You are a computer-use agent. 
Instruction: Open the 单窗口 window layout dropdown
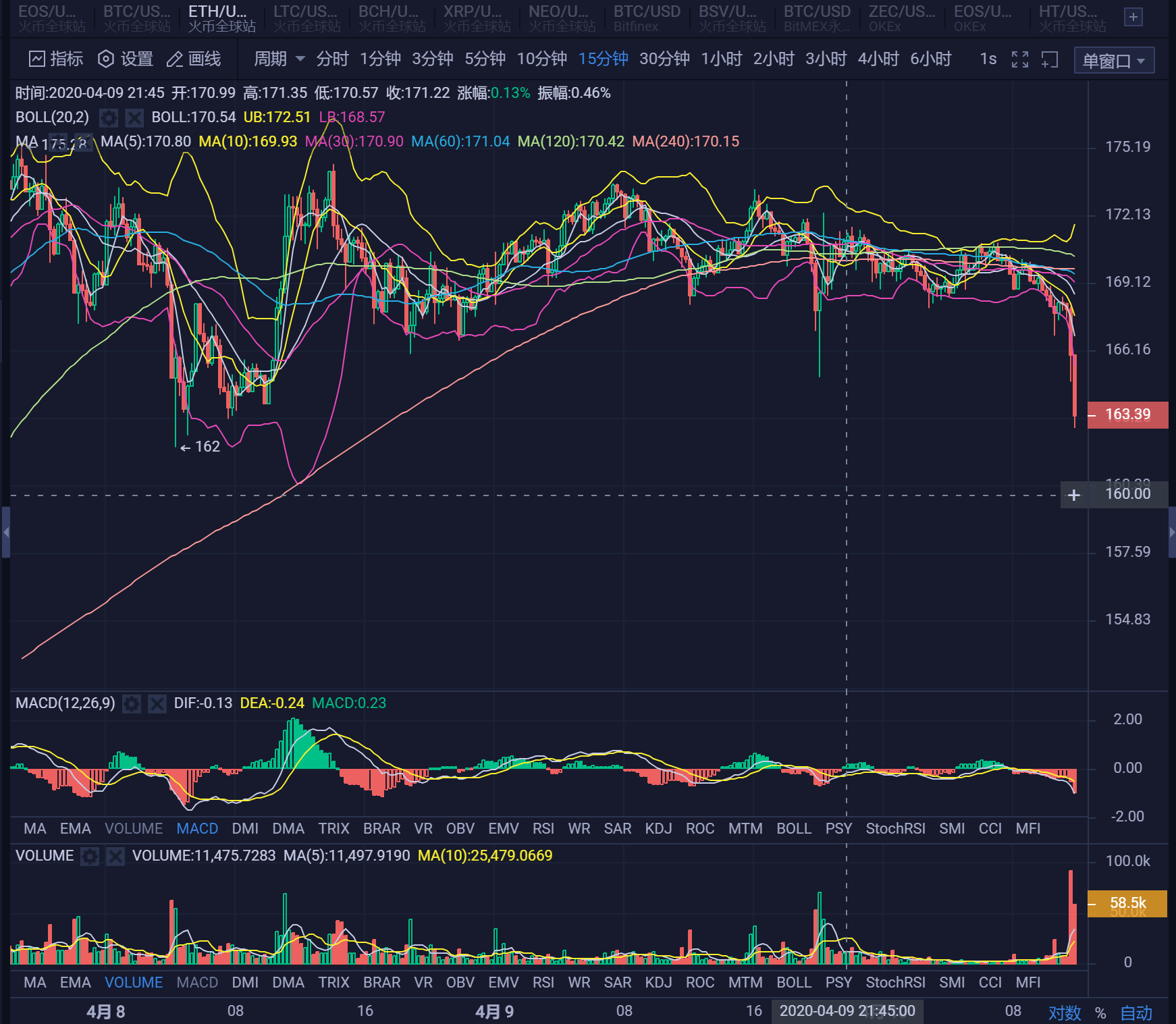coord(1114,61)
